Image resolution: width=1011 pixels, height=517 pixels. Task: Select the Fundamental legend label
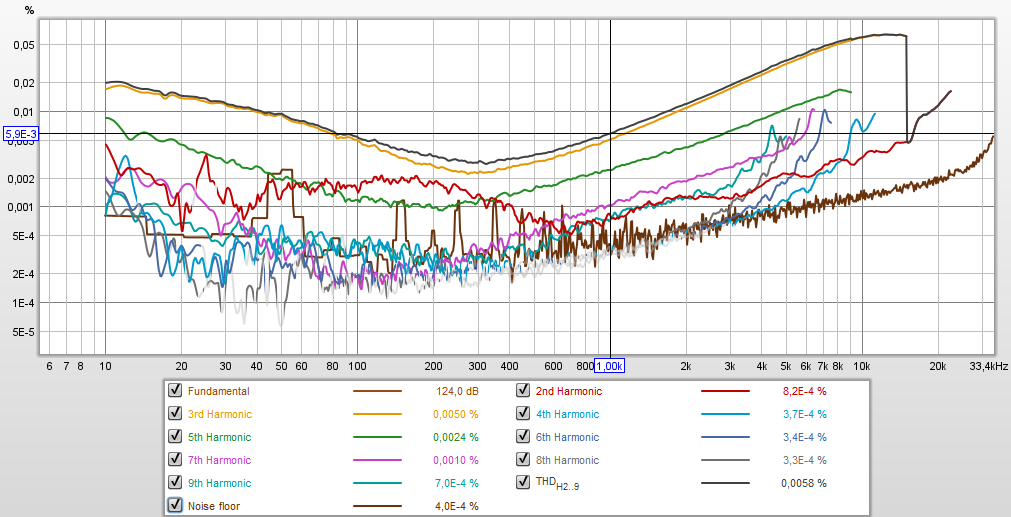pyautogui.click(x=219, y=391)
